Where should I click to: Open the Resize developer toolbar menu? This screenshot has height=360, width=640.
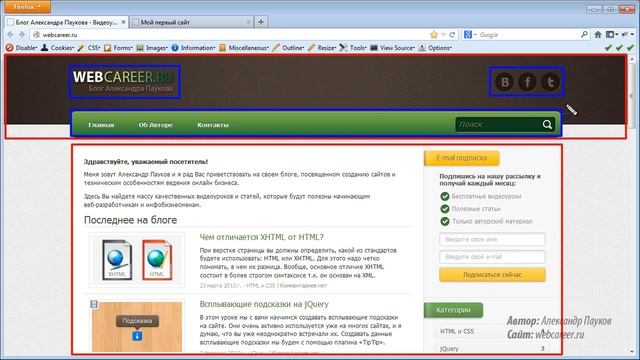(322, 48)
